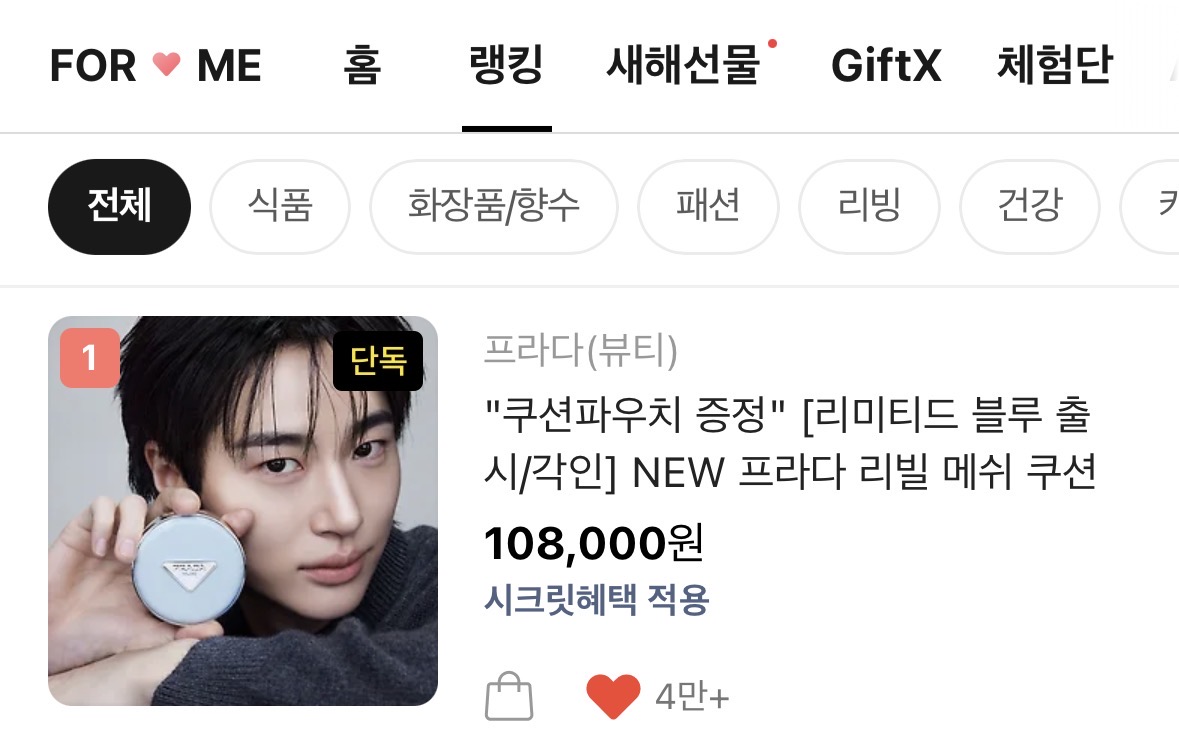The width and height of the screenshot is (1179, 731).
Task: Click the number 1 rank badge
Action: [x=89, y=358]
